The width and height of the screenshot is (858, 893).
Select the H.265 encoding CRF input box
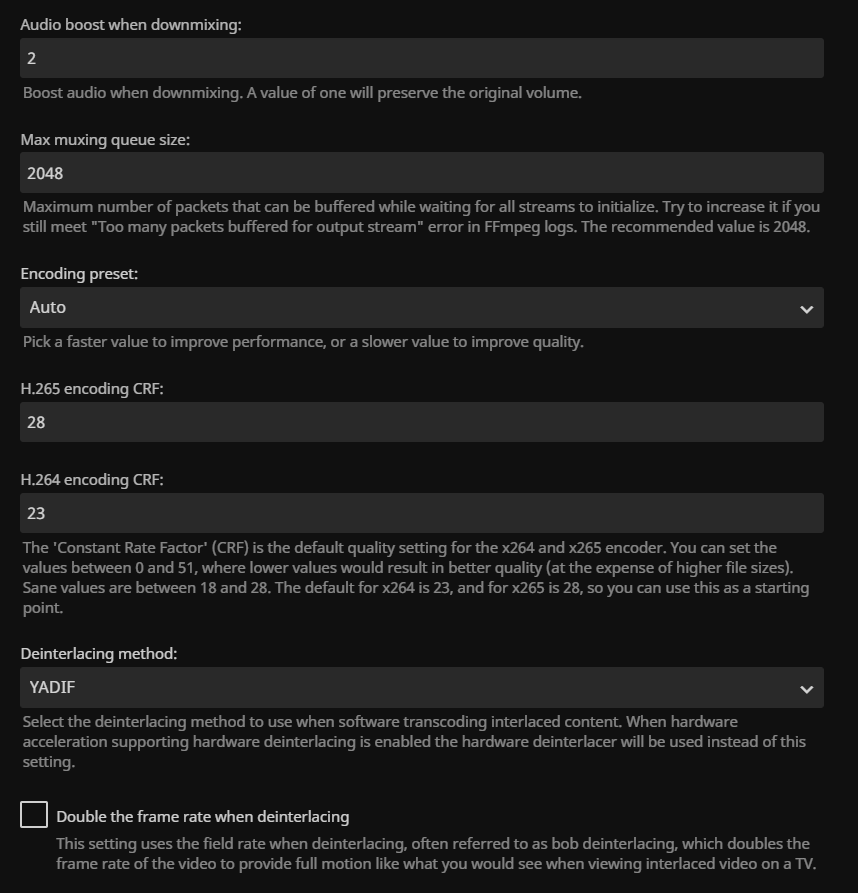tap(421, 422)
